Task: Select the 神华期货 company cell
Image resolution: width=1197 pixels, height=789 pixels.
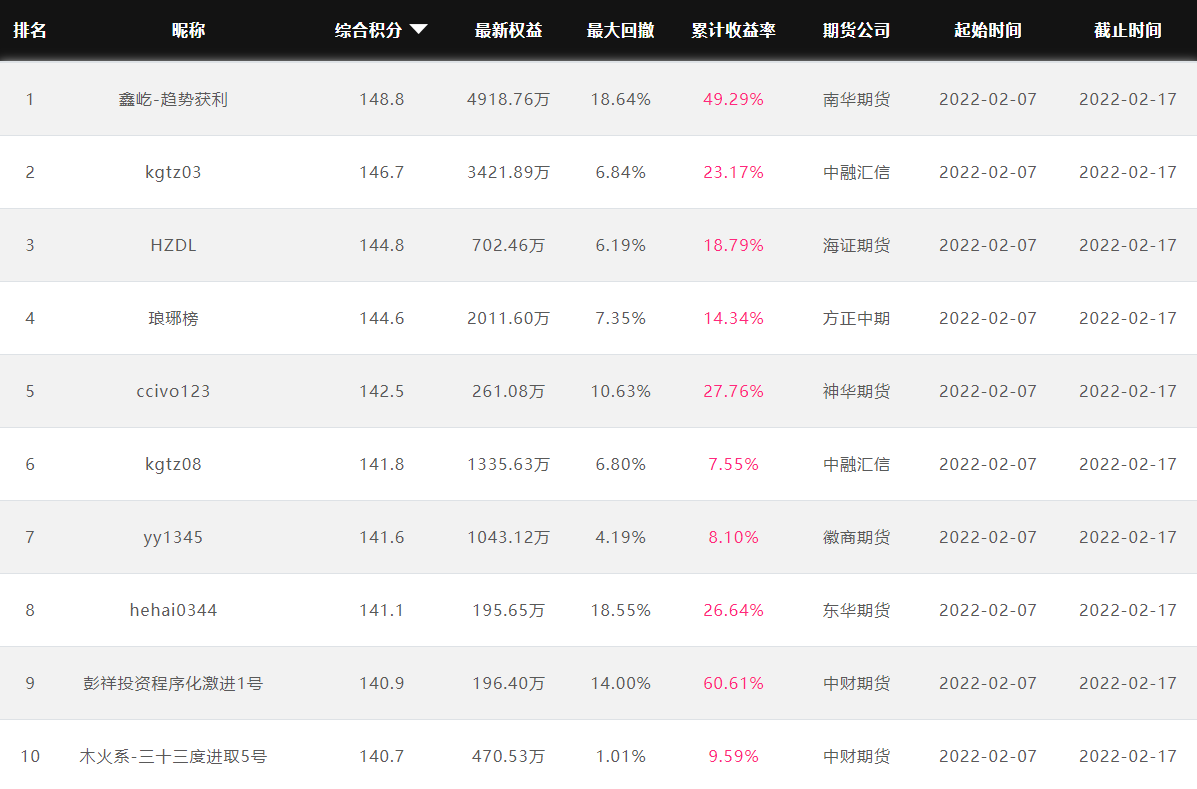Action: pos(857,391)
